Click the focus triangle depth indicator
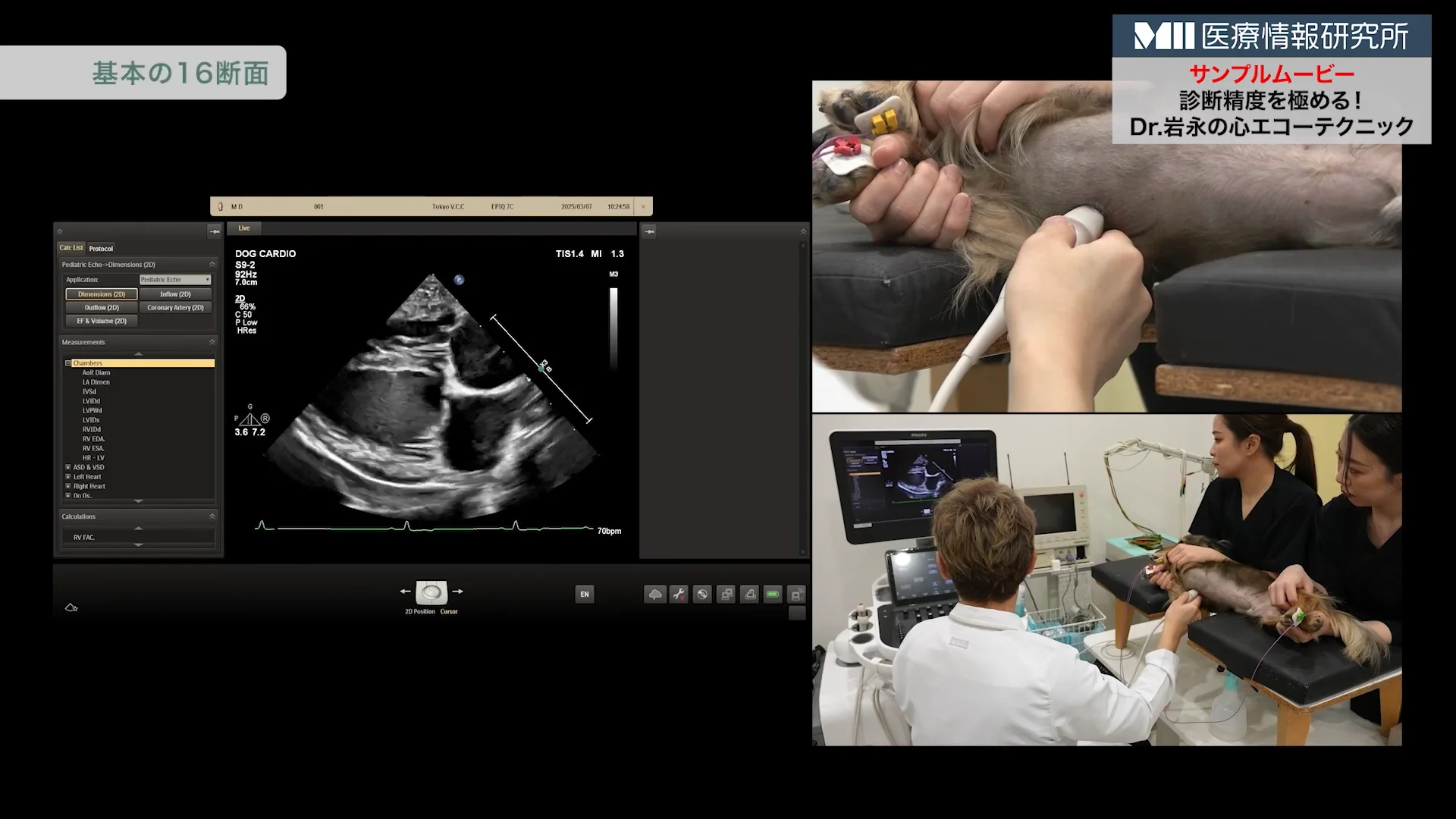The image size is (1456, 819). [250, 418]
